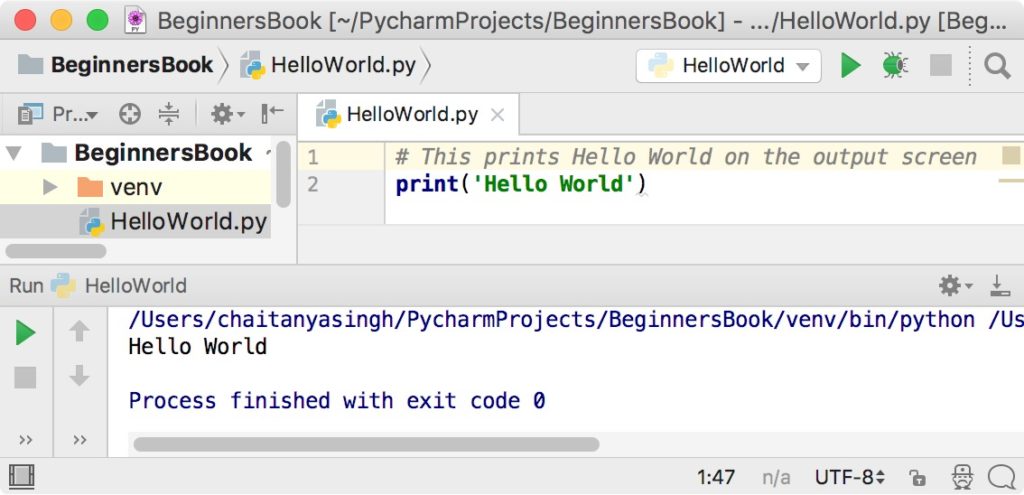Screen dimensions: 1024x495
Task: Select the HelloWorld tab in Run panel
Action: pyautogui.click(x=119, y=286)
